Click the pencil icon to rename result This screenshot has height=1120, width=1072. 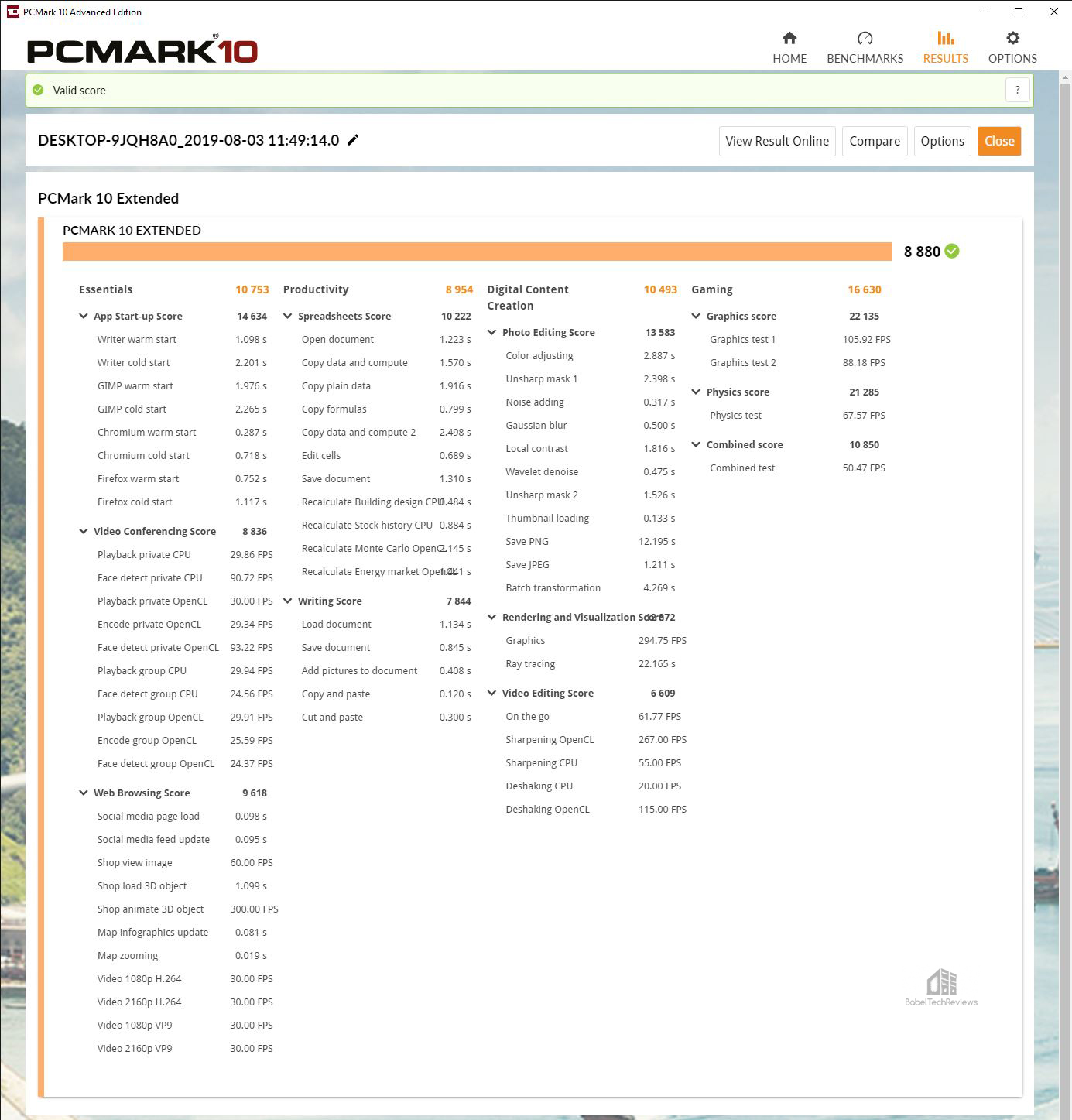pos(353,140)
